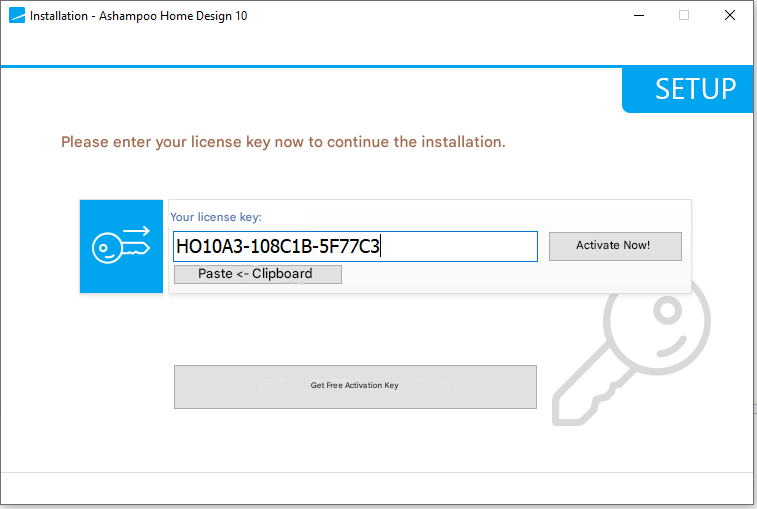Click the 'Your license key:' label
Viewport: 757px width, 509px height.
[x=216, y=217]
